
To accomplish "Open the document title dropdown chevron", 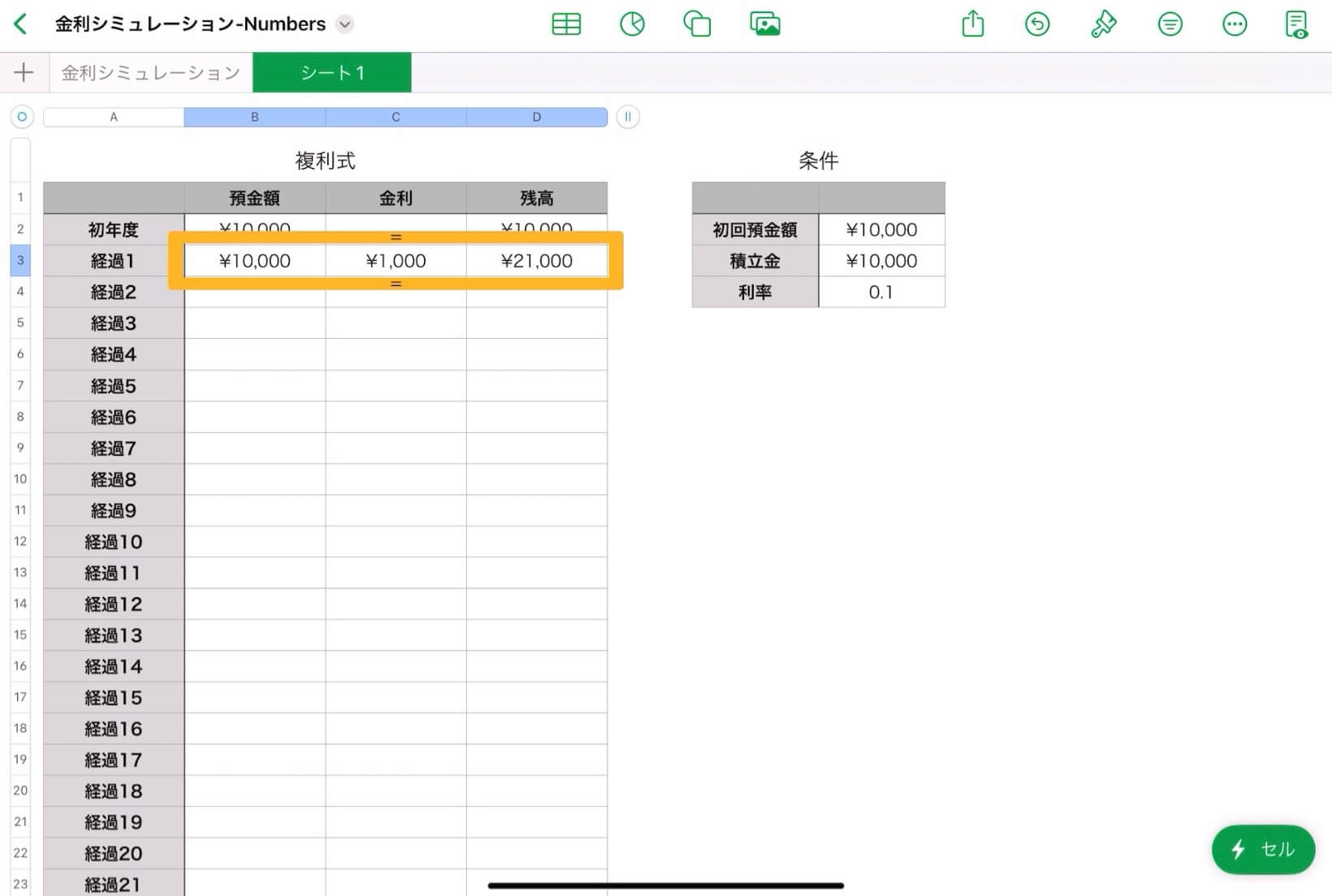I will [344, 24].
